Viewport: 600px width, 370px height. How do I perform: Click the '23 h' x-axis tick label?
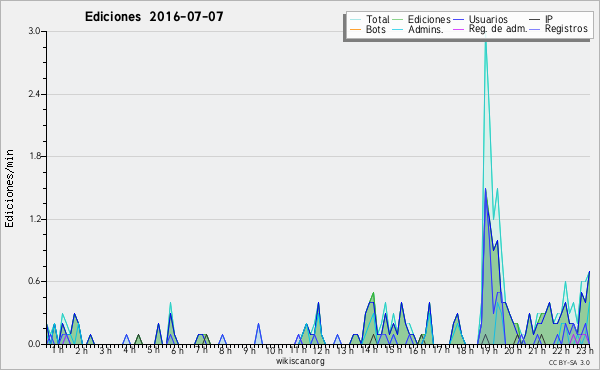coord(584,350)
